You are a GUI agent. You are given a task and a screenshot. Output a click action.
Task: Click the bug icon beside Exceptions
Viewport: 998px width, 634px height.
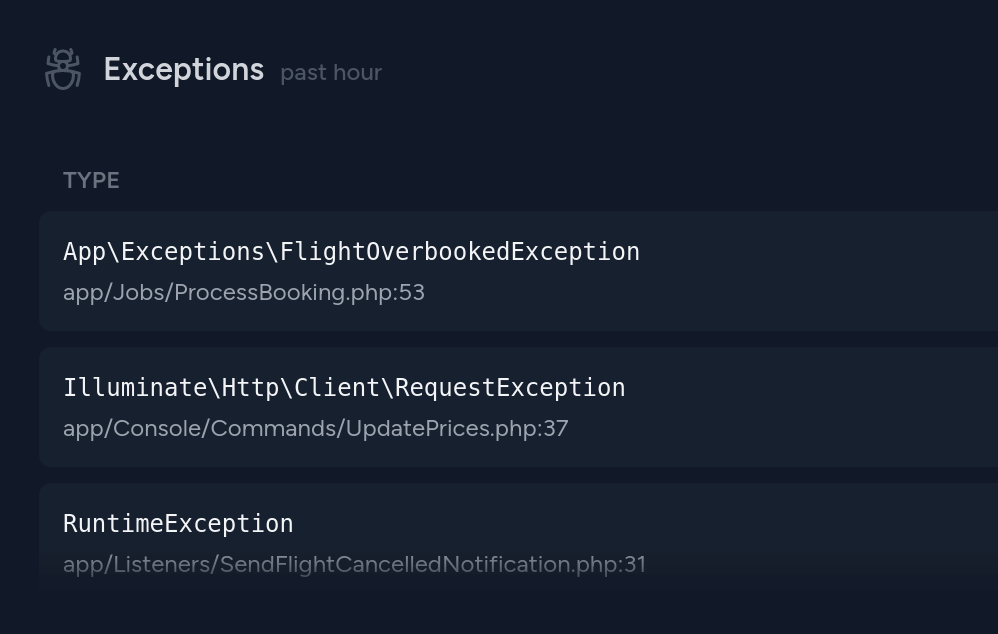click(63, 69)
